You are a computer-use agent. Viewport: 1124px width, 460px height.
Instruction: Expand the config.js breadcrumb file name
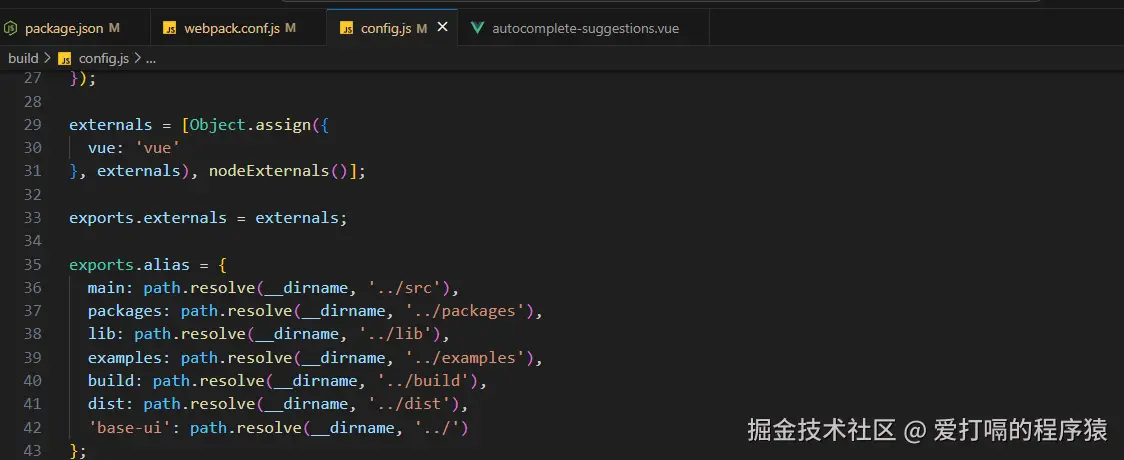click(x=104, y=59)
